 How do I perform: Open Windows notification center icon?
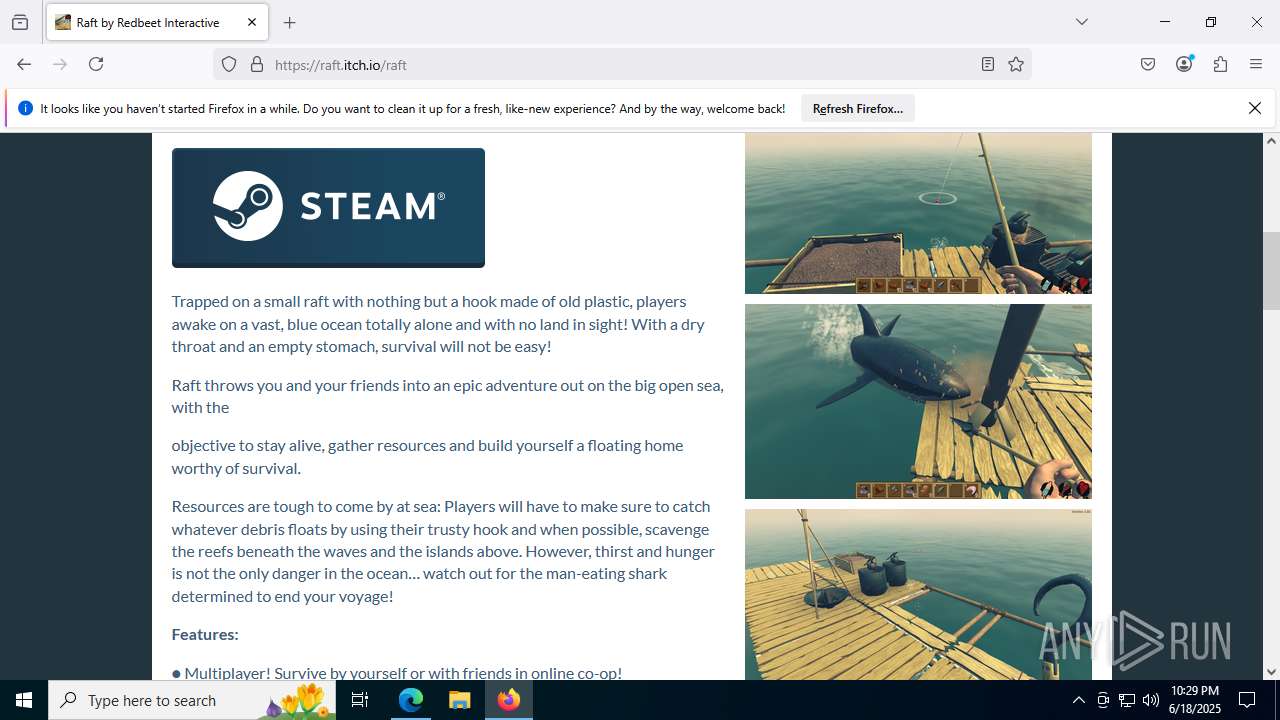[x=1247, y=700]
